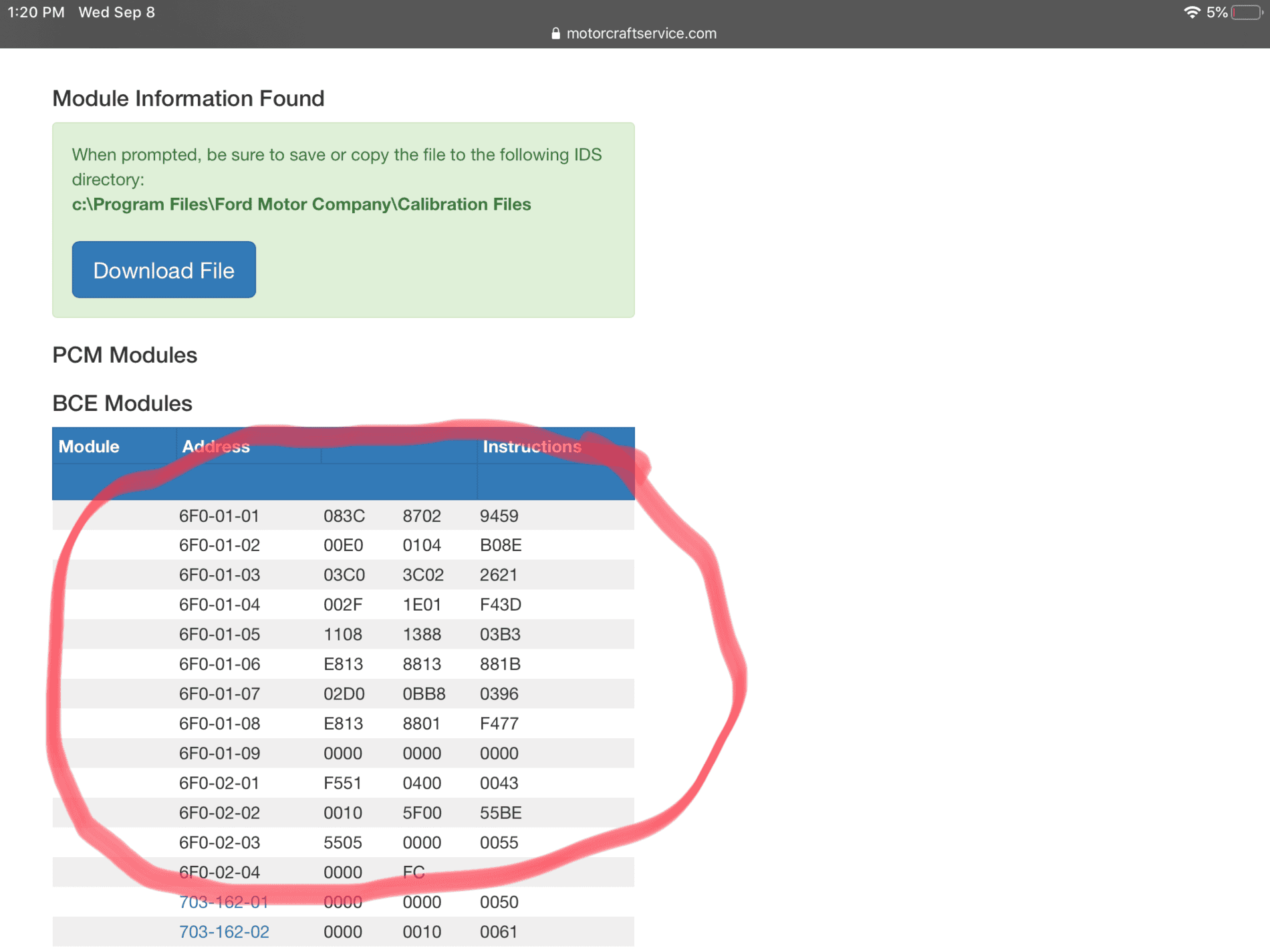Open the 703-162-02 module link

pos(224,932)
